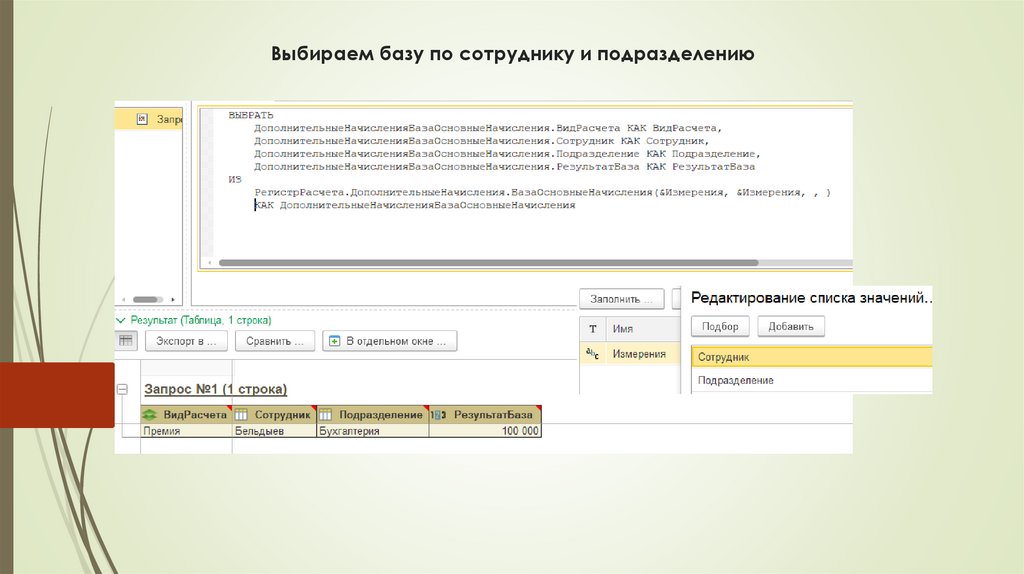The height and width of the screenshot is (574, 1024).
Task: Click the Подразделение column header in result
Action: tap(372, 415)
